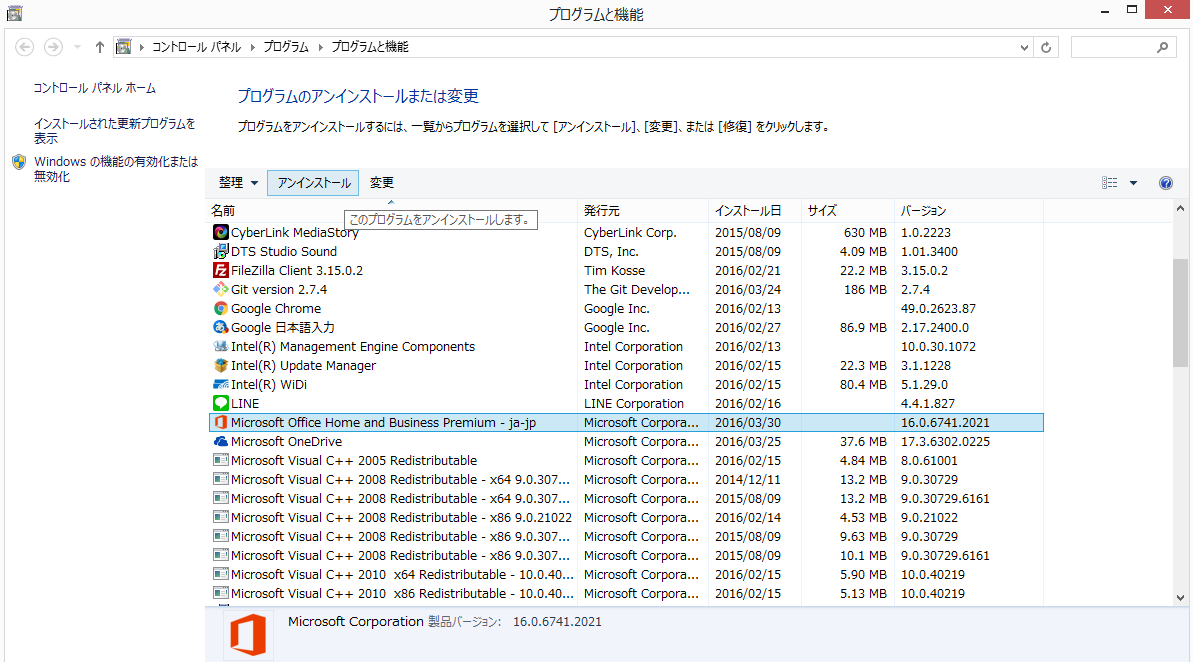
Task: Go up one level with up arrow
Action: point(100,47)
